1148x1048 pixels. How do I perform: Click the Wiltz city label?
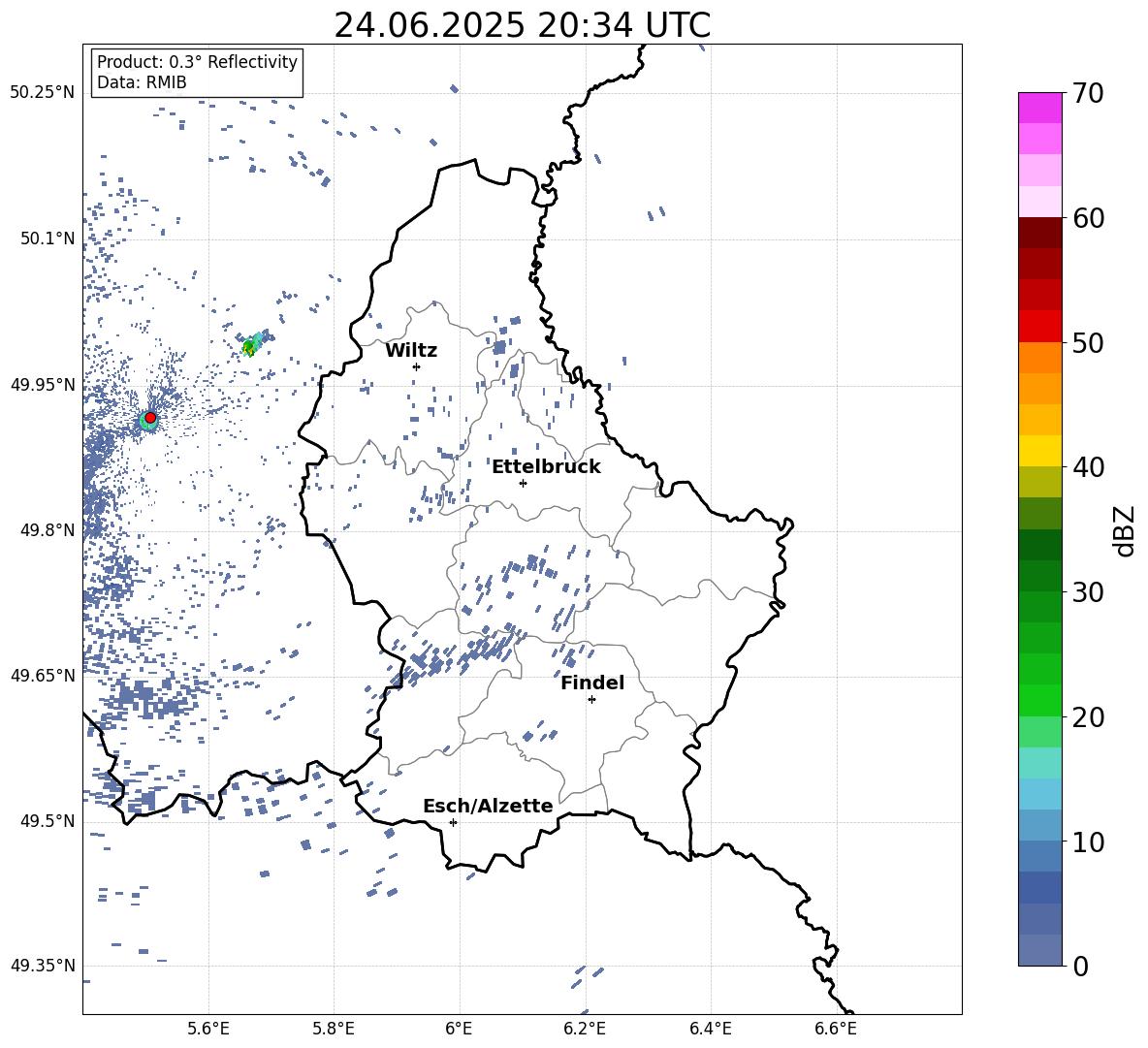click(411, 351)
